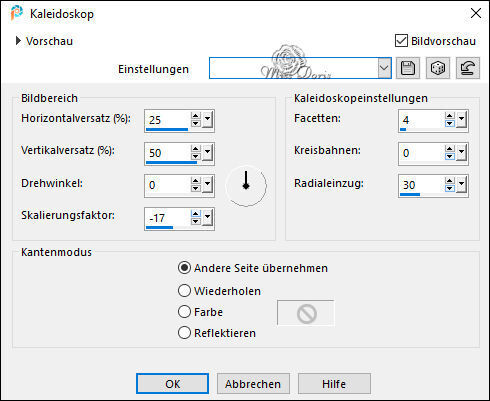
Task: Click the Drehwinkel rotation angle dial
Action: click(246, 186)
